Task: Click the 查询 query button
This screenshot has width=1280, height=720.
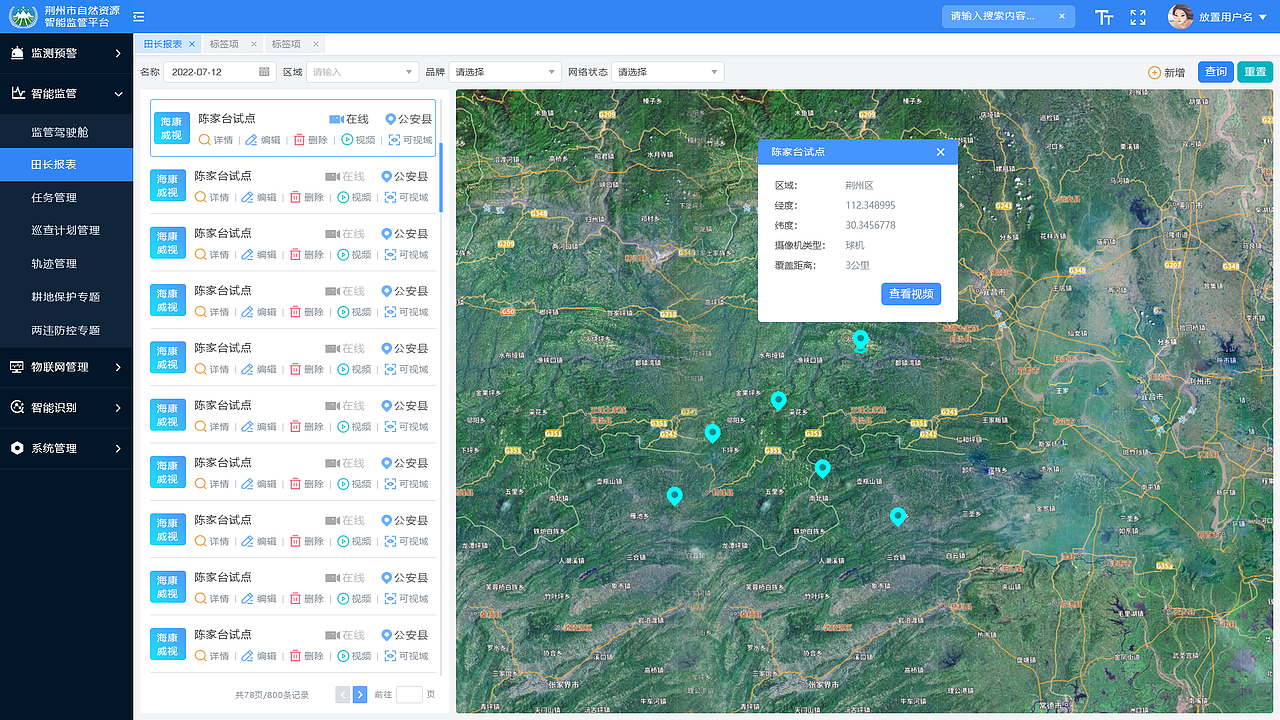Action: pyautogui.click(x=1216, y=72)
